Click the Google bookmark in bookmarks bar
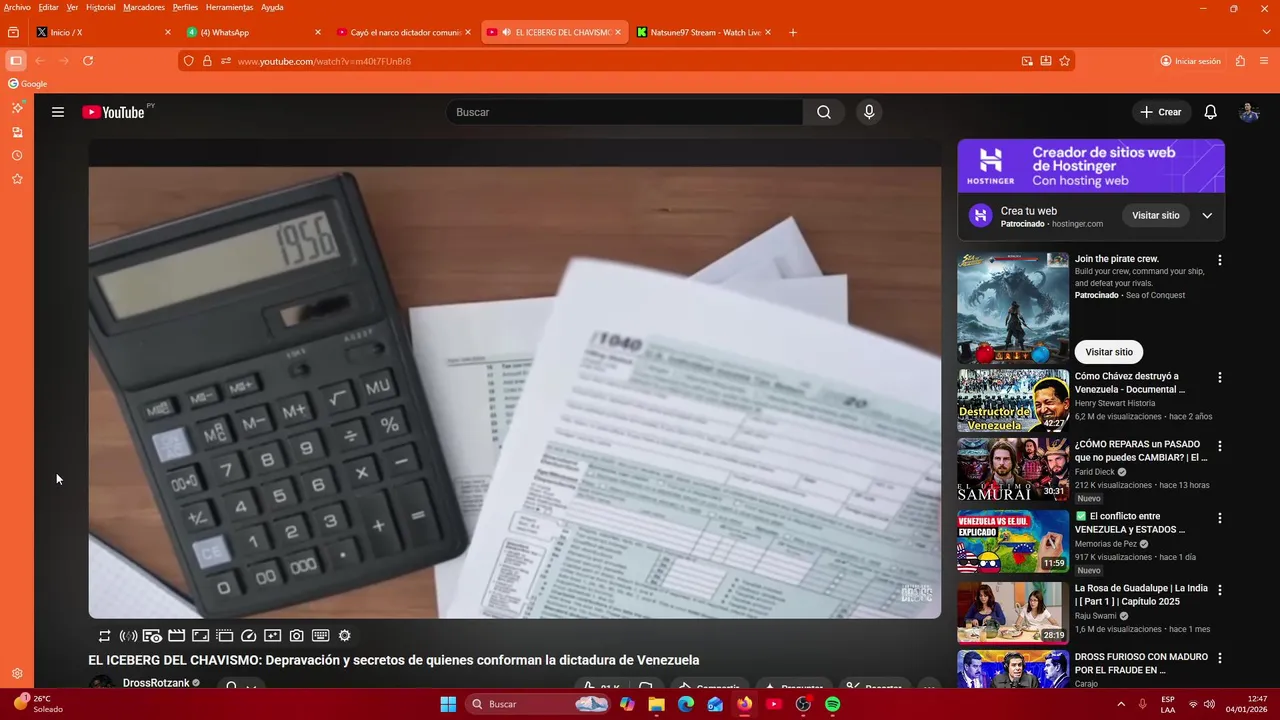The image size is (1280, 720). [28, 84]
